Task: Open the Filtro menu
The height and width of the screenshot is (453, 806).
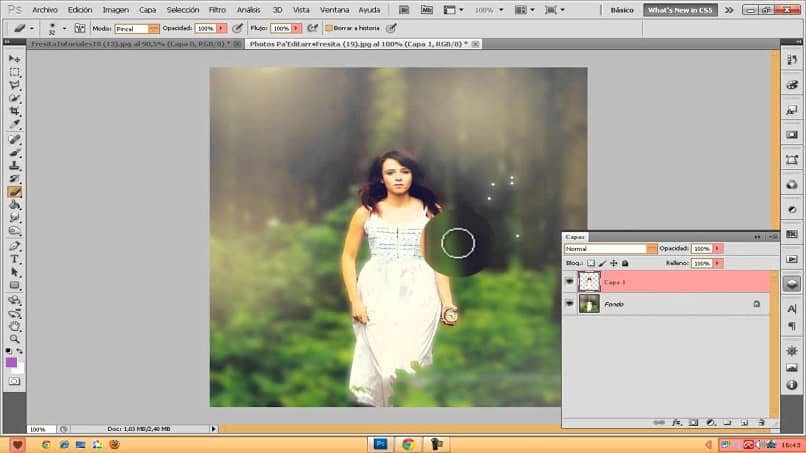Action: [x=217, y=9]
